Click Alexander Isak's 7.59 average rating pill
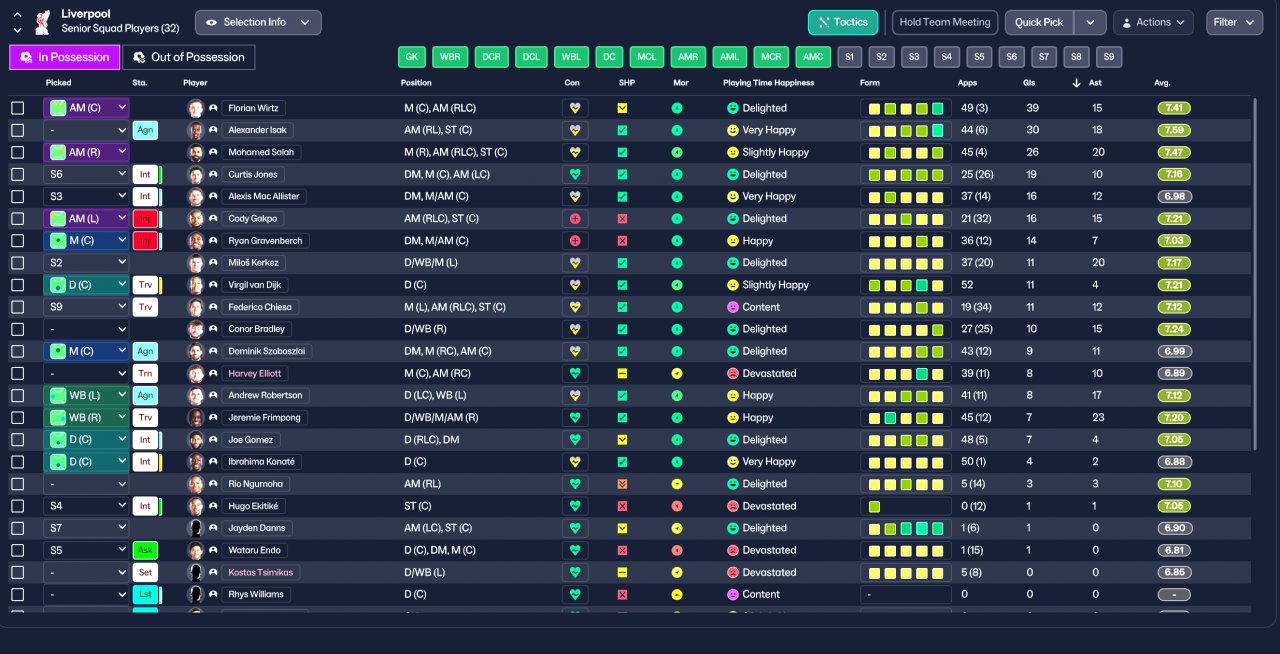Viewport: 1280px width, 654px height. click(1174, 130)
